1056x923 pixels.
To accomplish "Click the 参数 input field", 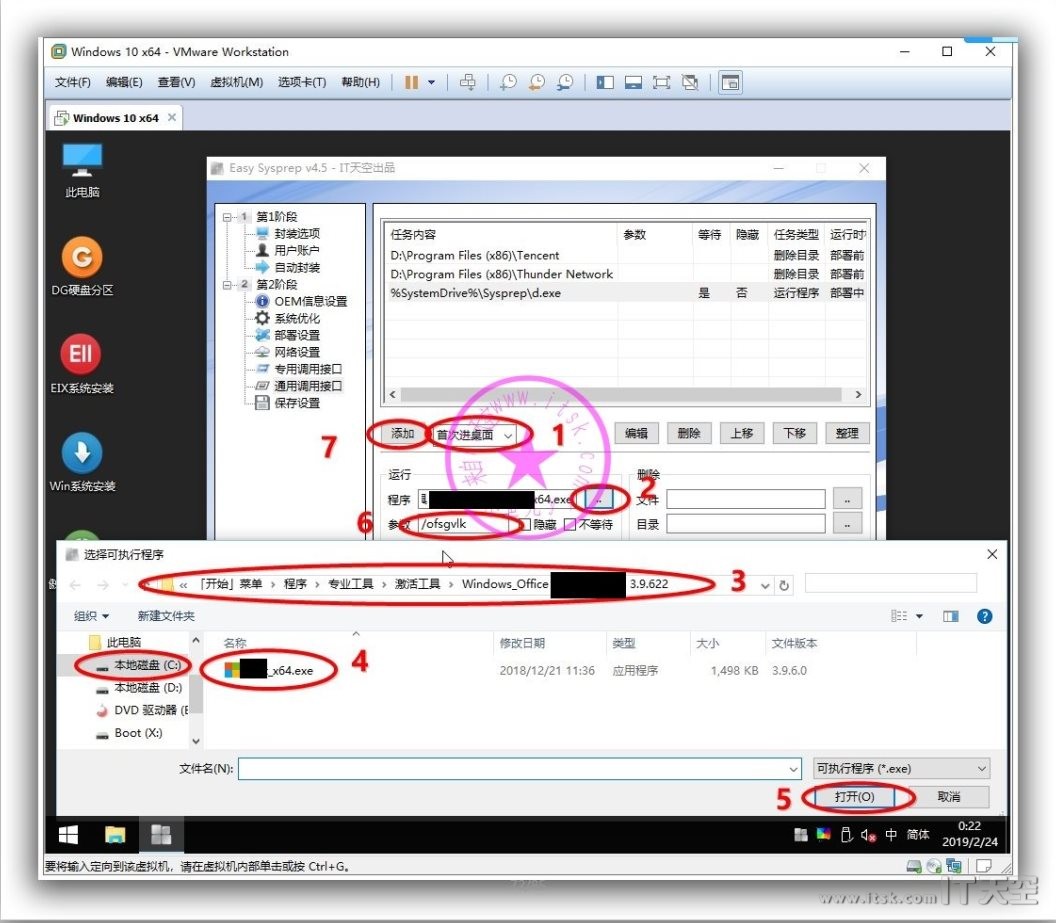I will (x=467, y=524).
